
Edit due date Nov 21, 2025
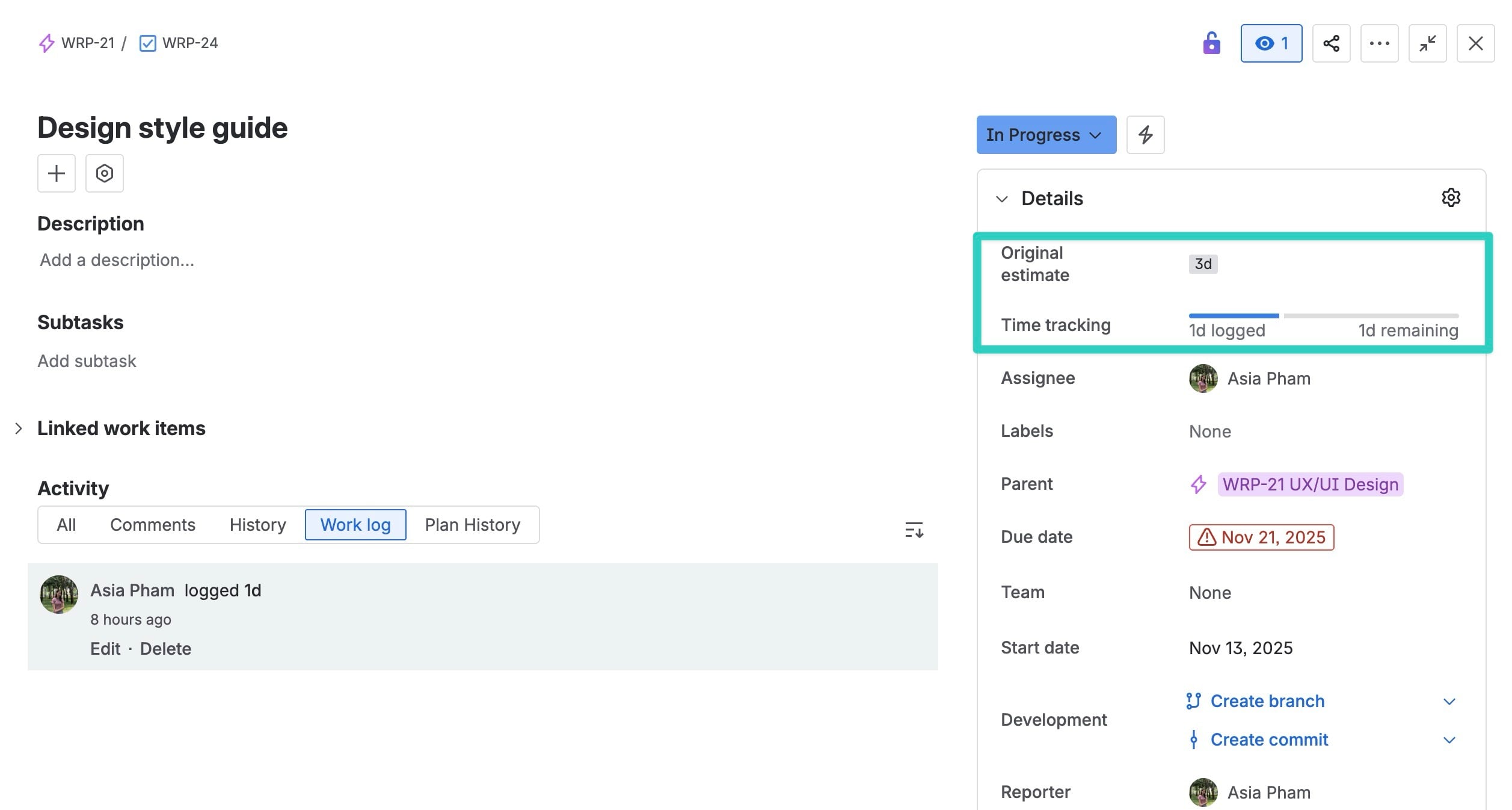click(1262, 537)
